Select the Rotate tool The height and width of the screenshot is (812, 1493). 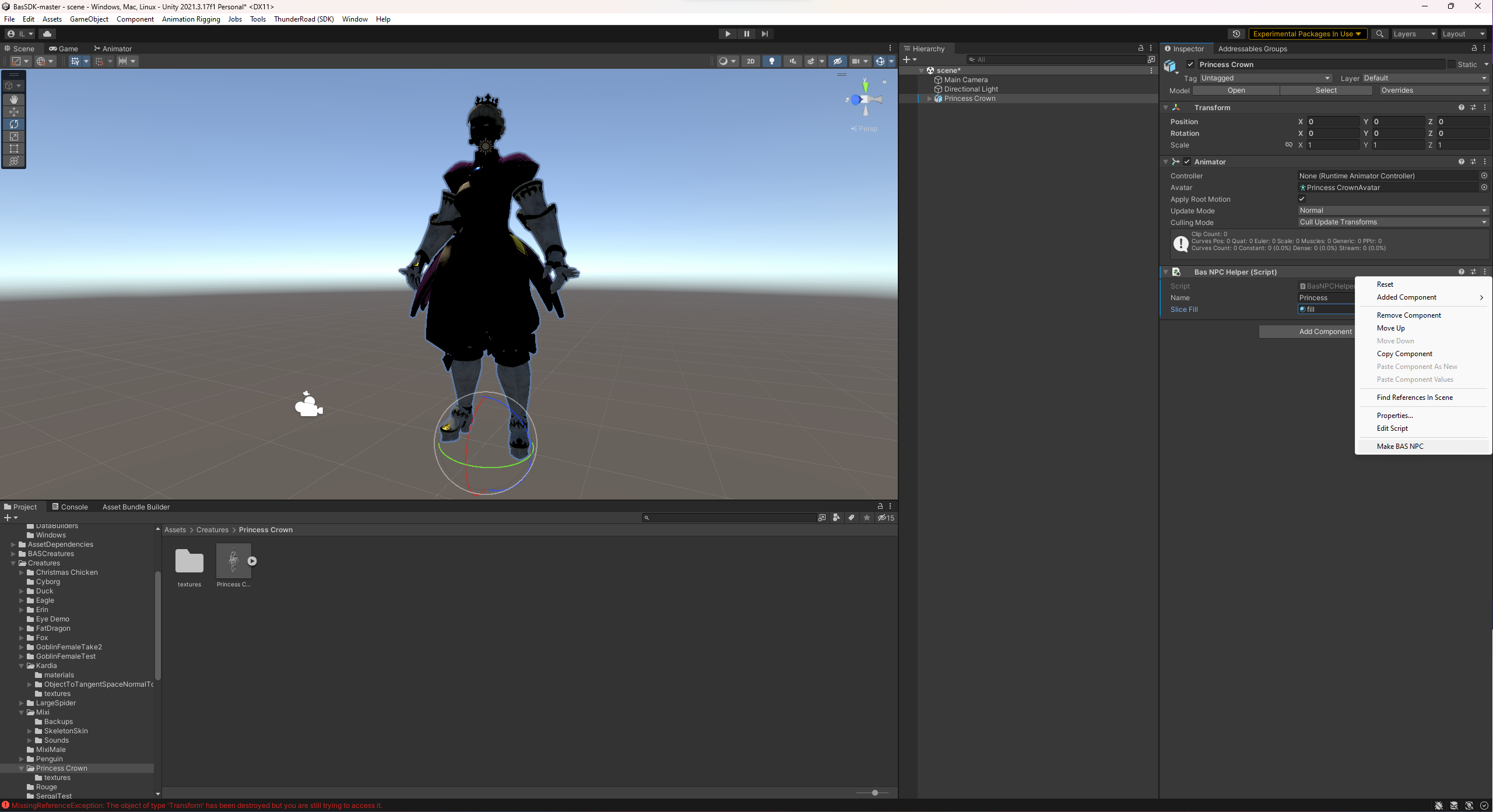tap(14, 124)
